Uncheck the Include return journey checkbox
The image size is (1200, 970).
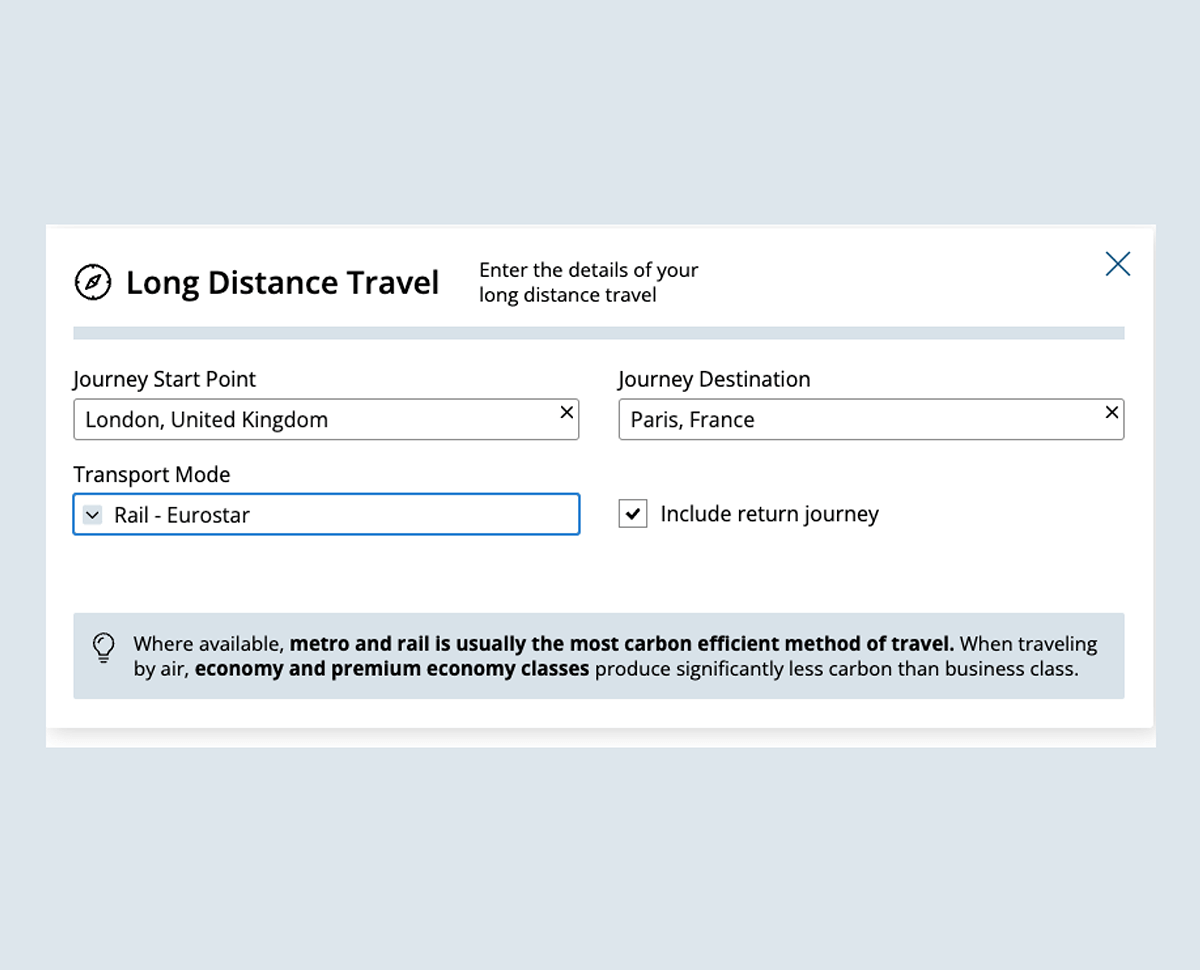pyautogui.click(x=633, y=514)
